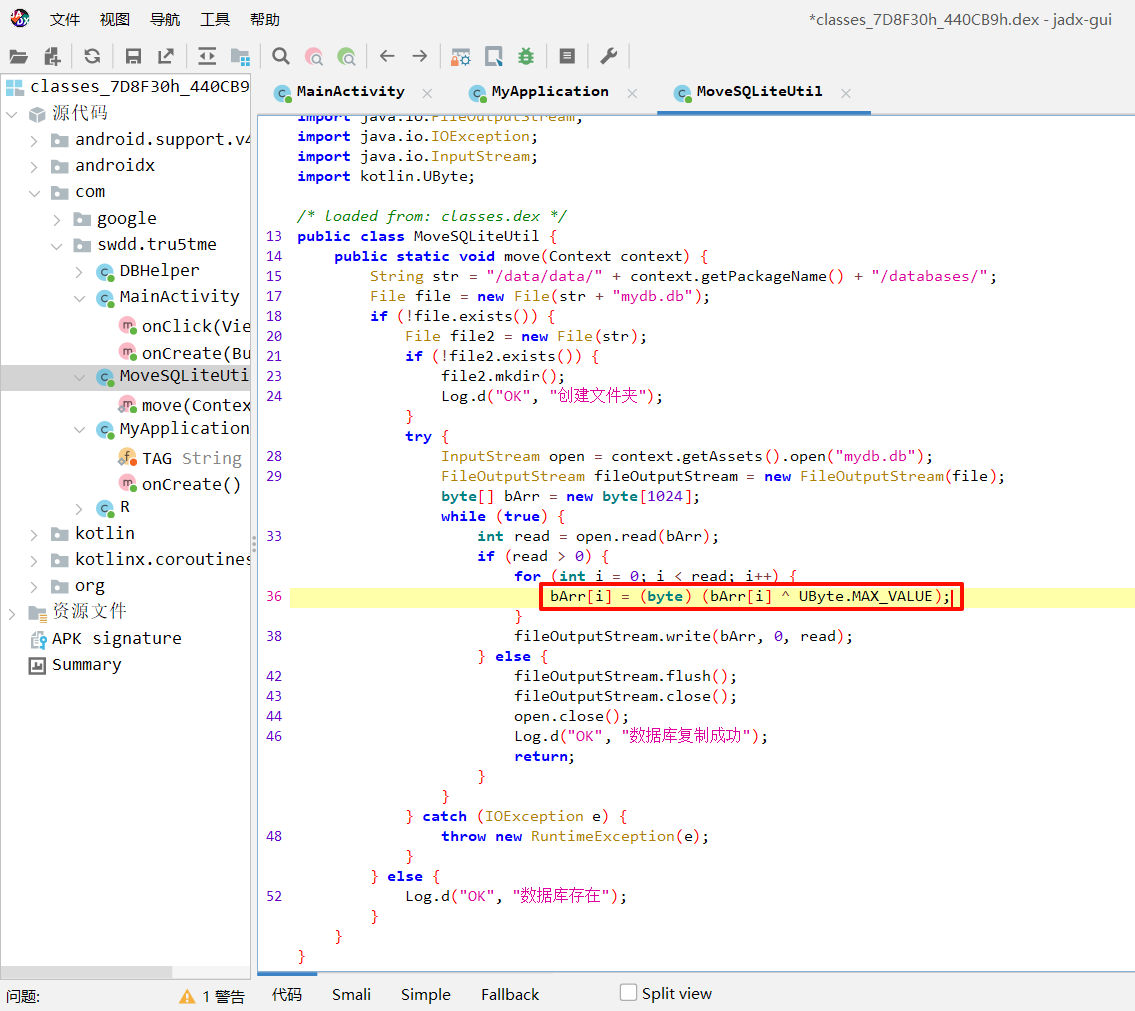Expand the androidx package
1135x1011 pixels.
[x=34, y=166]
